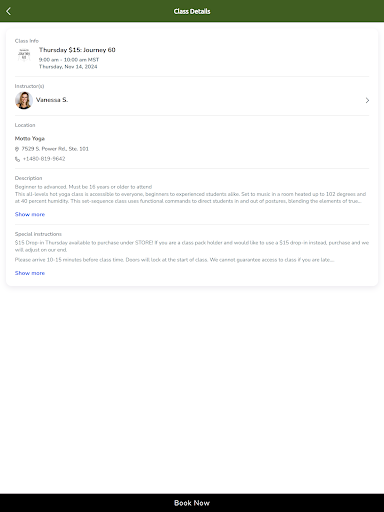Open Vanessa S. instructor chevron
The height and width of the screenshot is (512, 384).
click(x=367, y=100)
